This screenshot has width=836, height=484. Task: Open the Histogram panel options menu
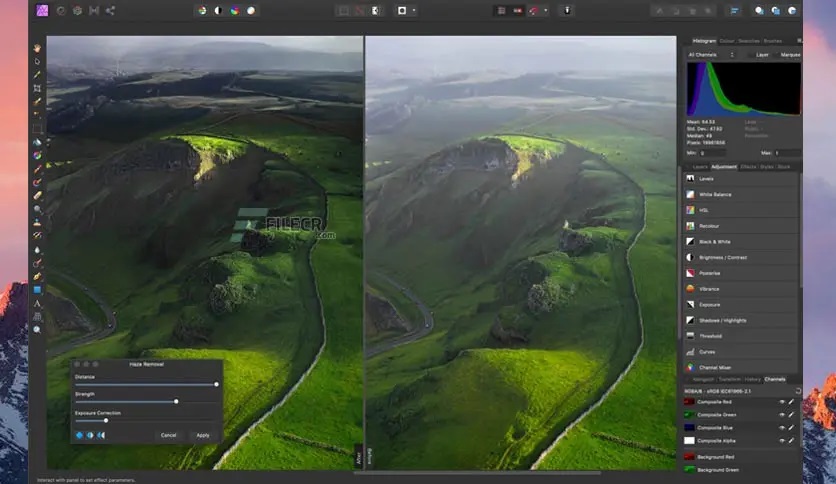[799, 41]
